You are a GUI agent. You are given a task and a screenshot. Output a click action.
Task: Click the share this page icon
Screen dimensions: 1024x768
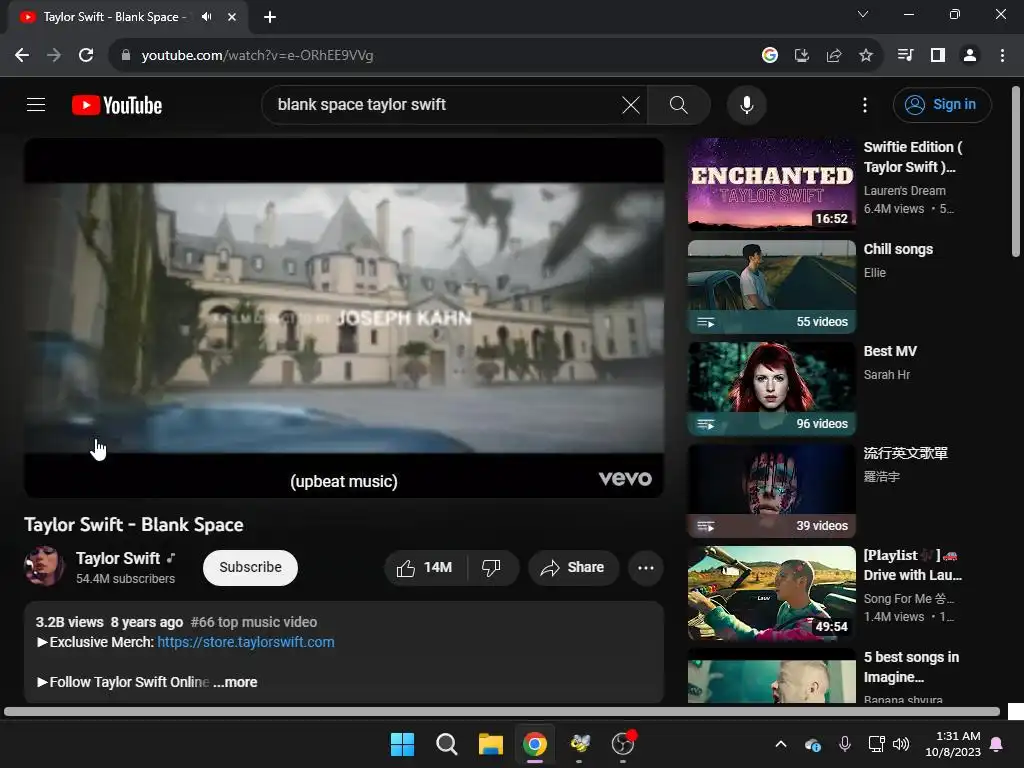click(834, 56)
